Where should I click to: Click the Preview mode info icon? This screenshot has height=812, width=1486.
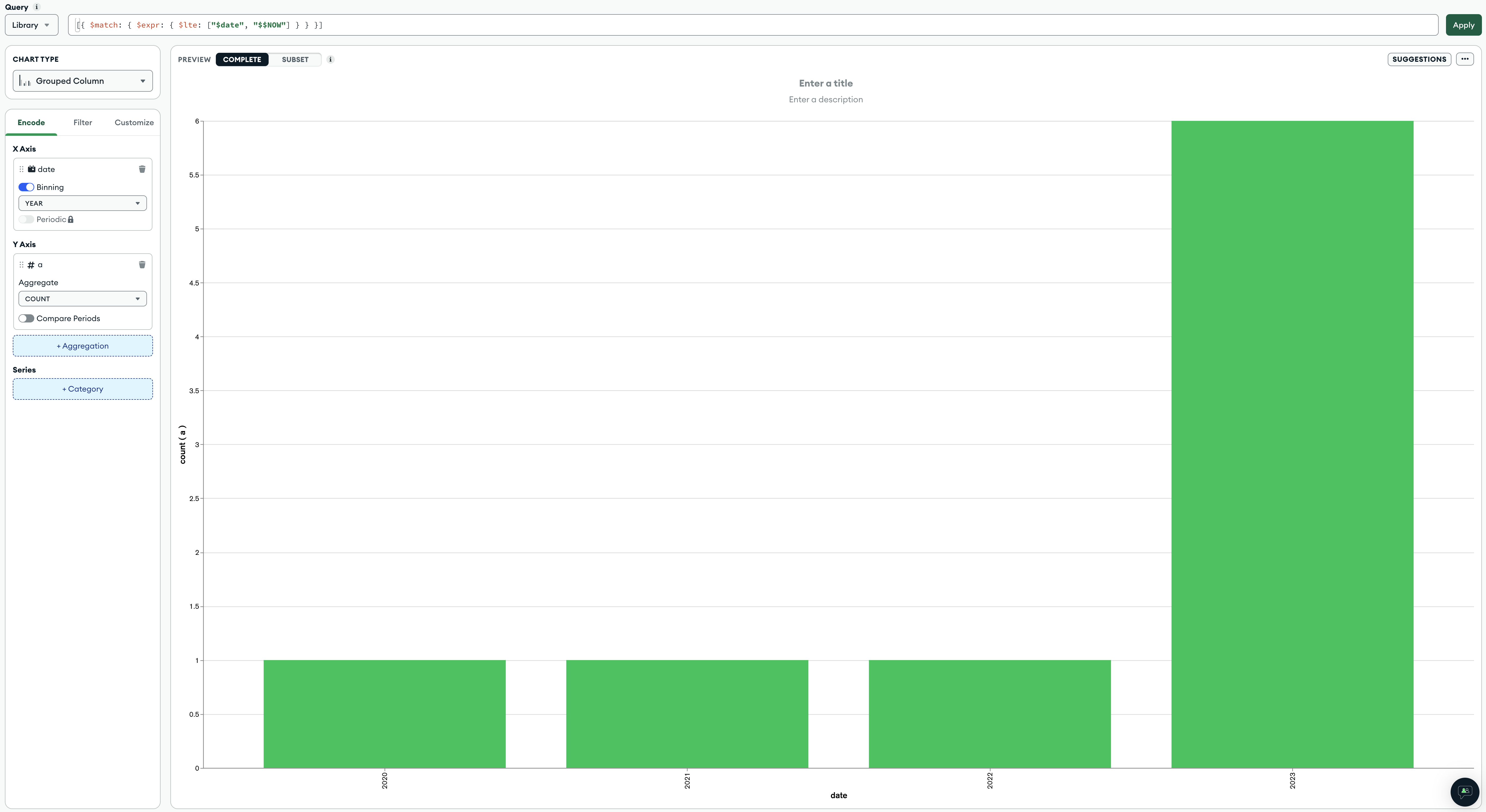coord(331,59)
